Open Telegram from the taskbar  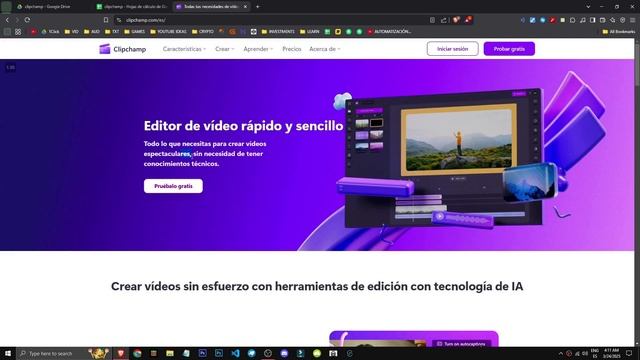(251, 353)
